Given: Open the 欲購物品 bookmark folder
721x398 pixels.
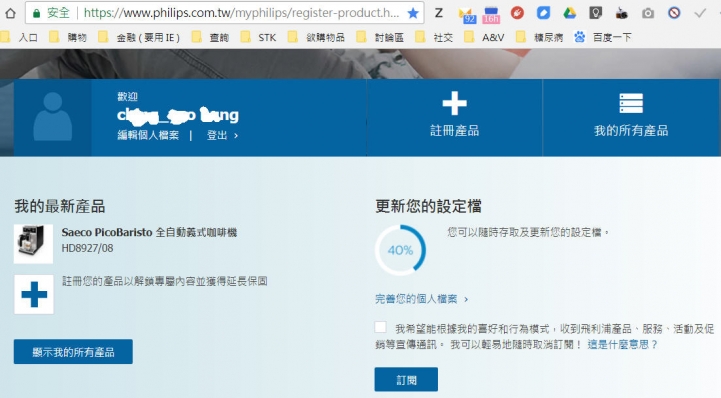Looking at the screenshot, I should pyautogui.click(x=316, y=37).
